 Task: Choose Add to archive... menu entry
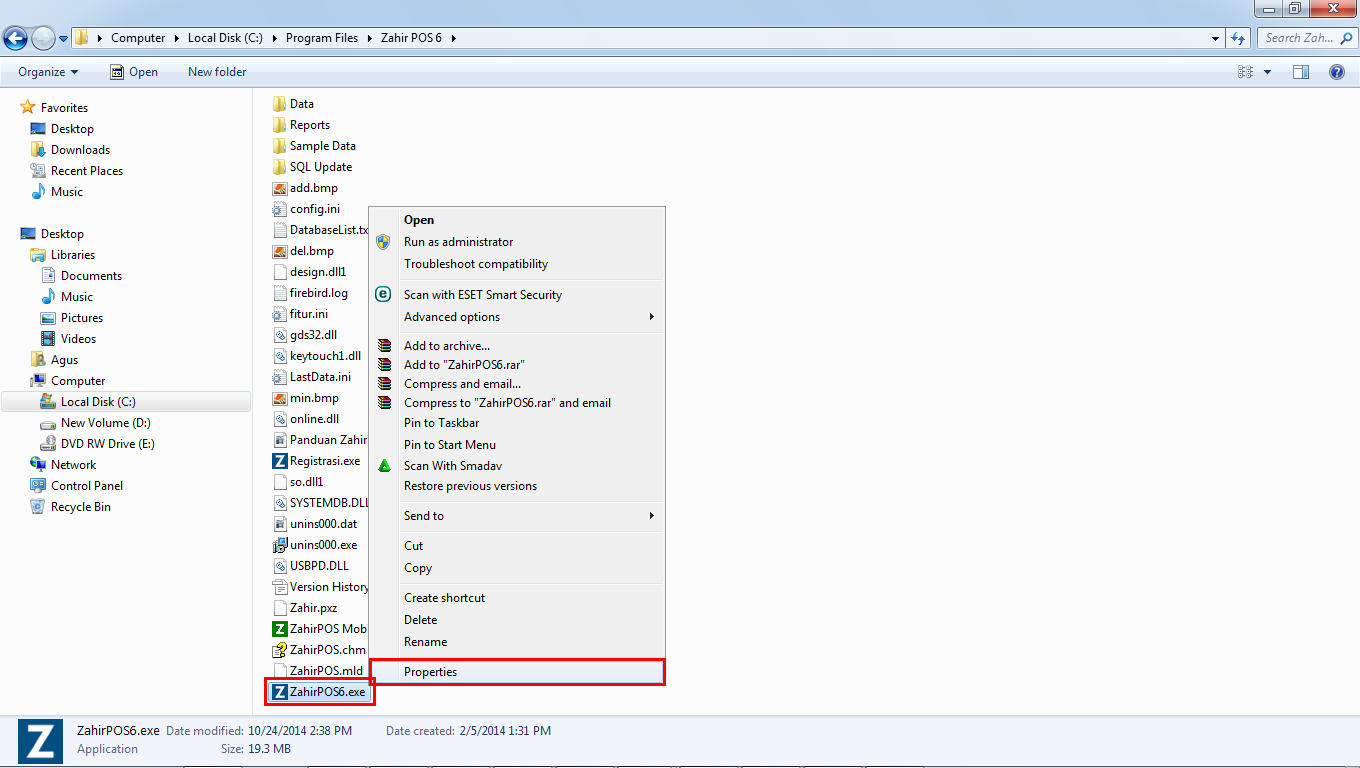pos(517,346)
